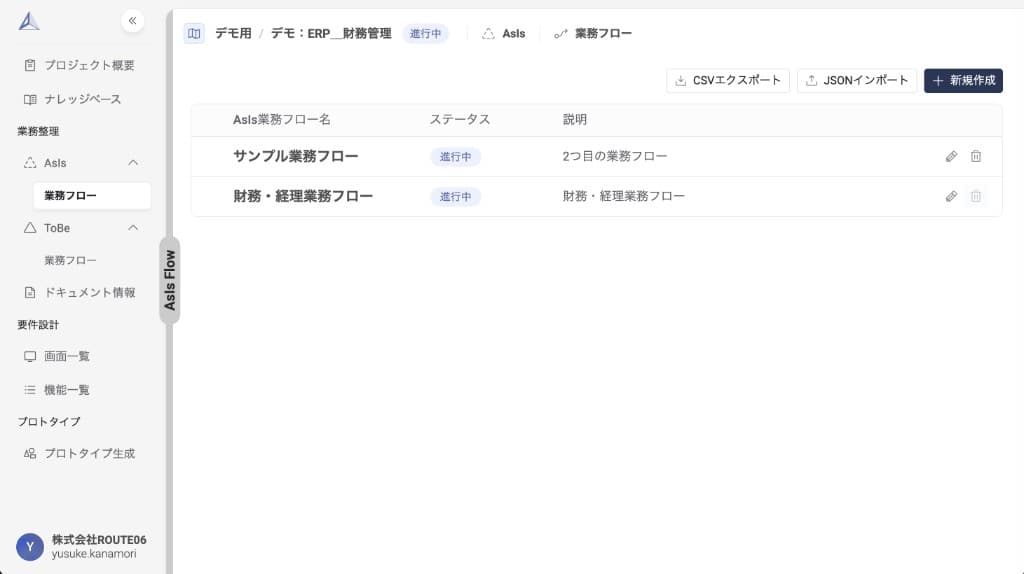1024x574 pixels.
Task: Open サンプル業務フロー row
Action: 296,156
